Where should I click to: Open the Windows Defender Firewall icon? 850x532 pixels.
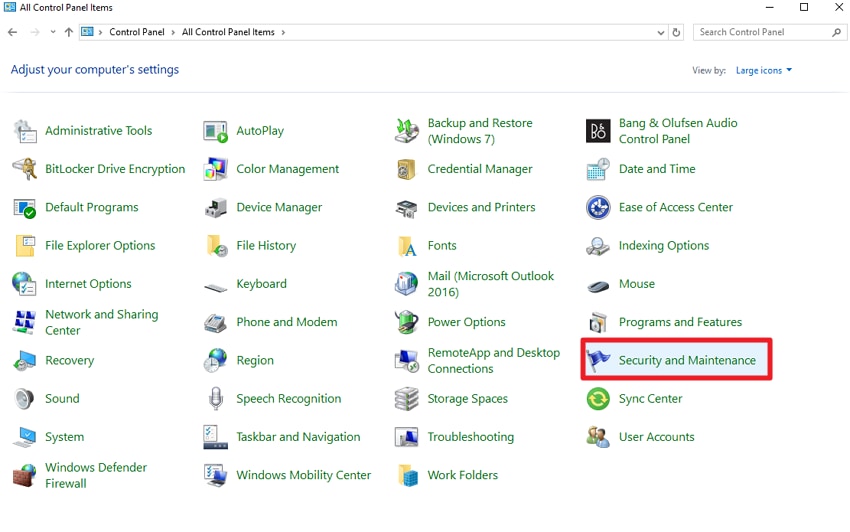pyautogui.click(x=25, y=476)
